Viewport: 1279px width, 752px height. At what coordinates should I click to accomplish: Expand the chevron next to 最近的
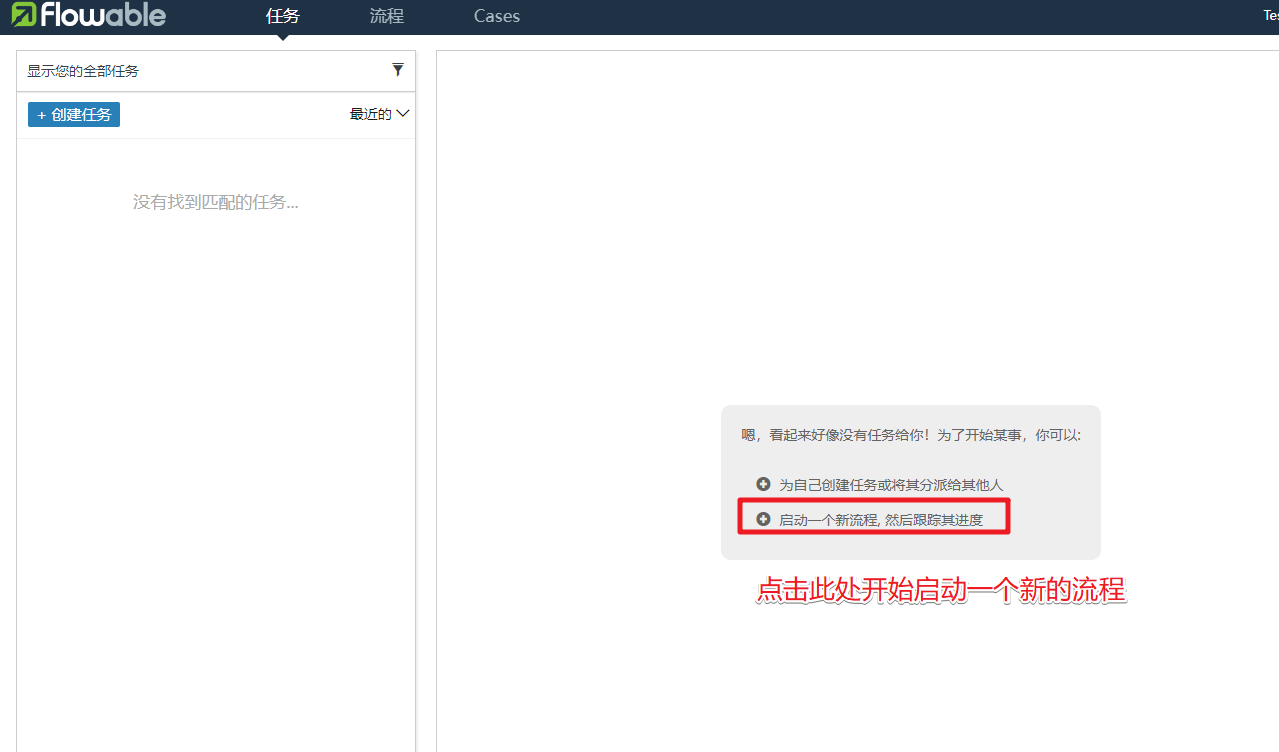pyautogui.click(x=403, y=114)
